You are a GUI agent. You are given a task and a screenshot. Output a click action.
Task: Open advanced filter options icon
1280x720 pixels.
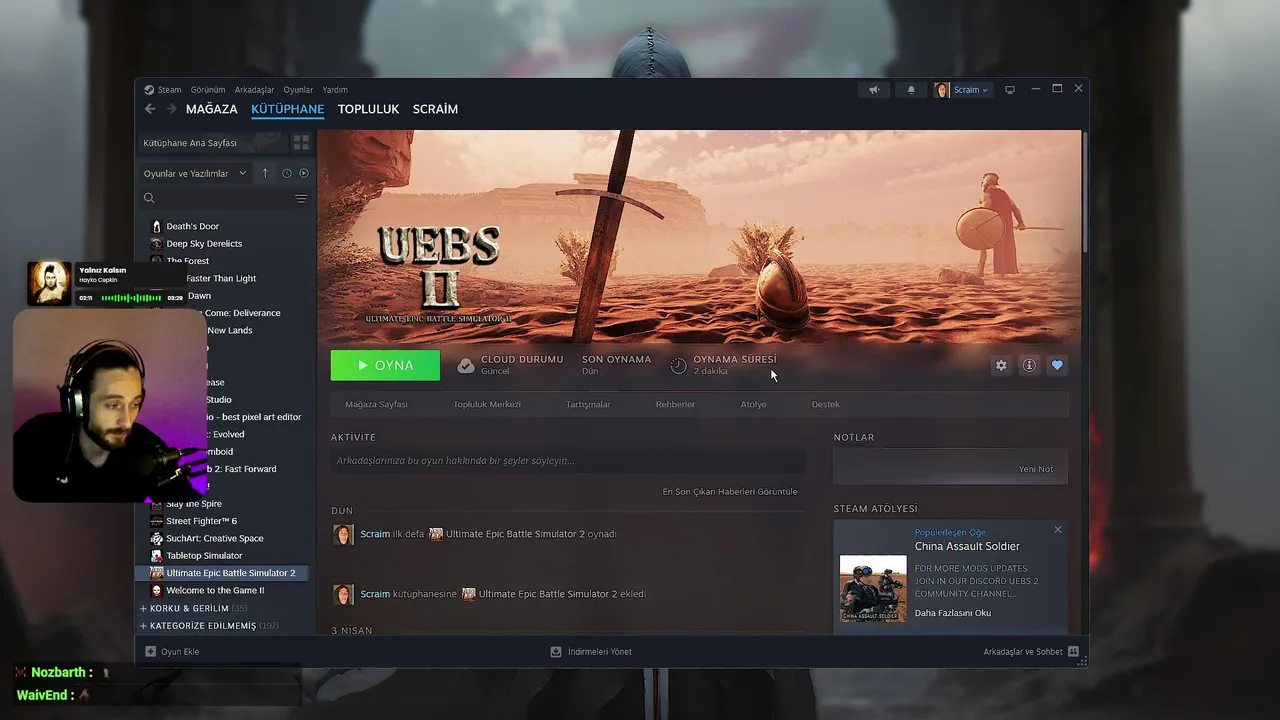301,198
